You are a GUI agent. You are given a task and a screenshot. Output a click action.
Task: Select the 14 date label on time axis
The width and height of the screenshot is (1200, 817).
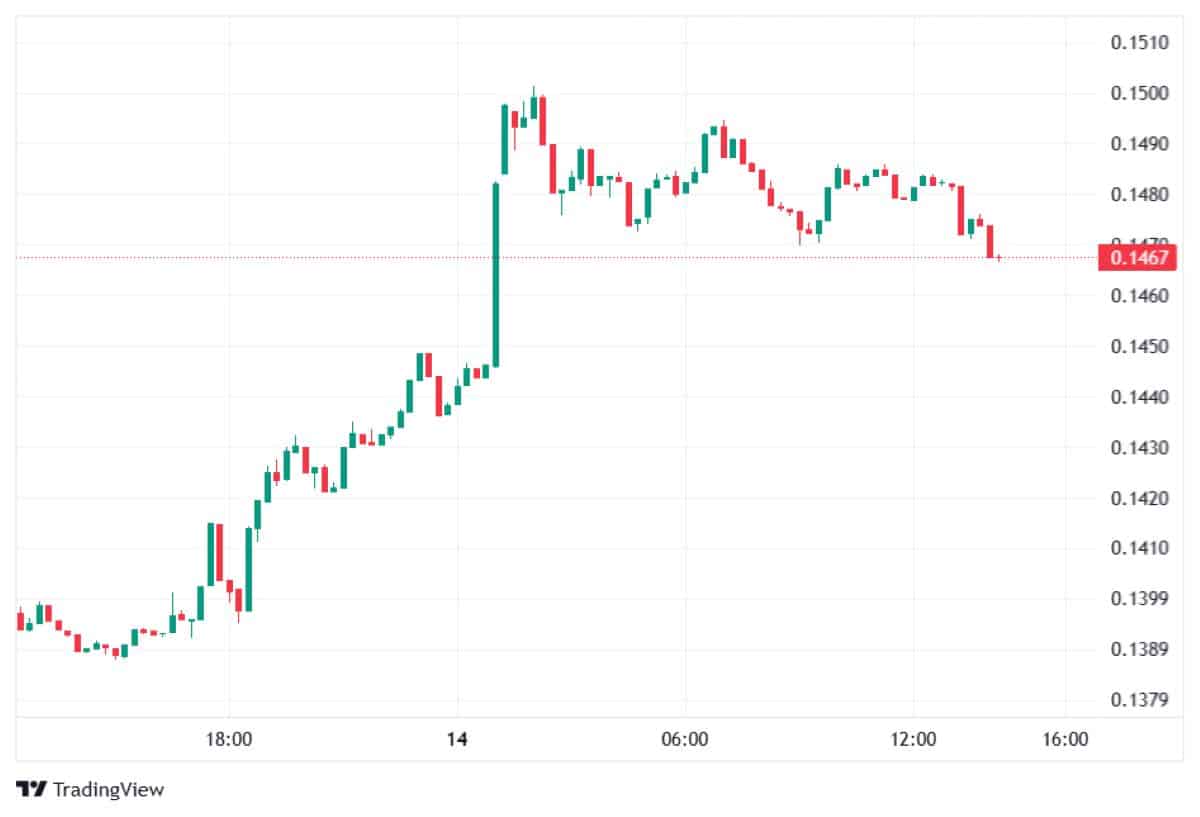pos(457,740)
